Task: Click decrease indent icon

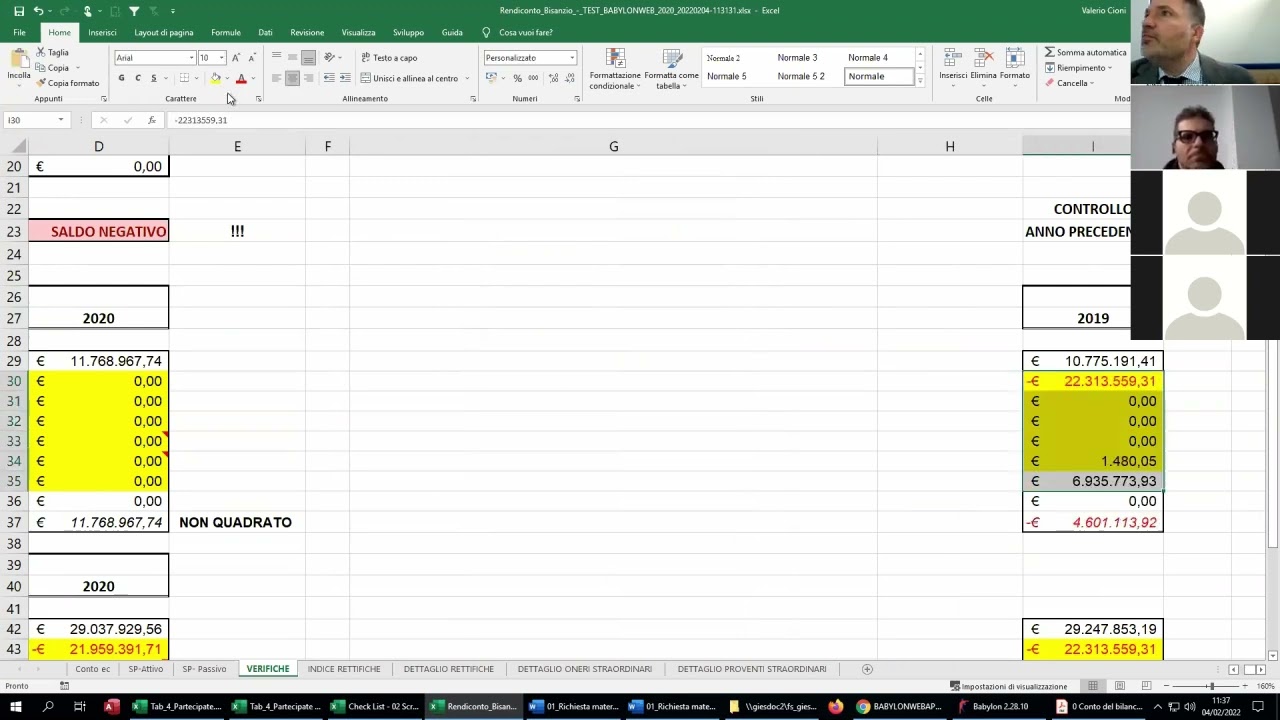Action: (329, 78)
